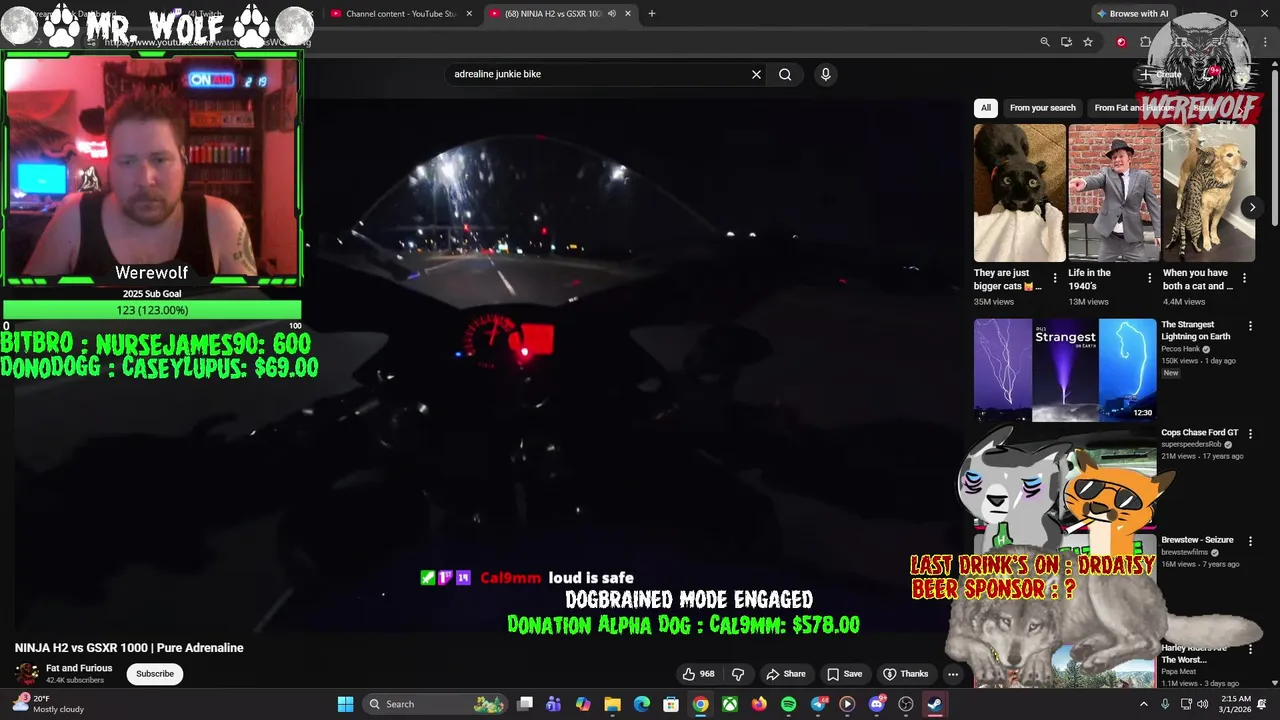This screenshot has height=720, width=1280.
Task: Clear the YouTube search box text
Action: pyautogui.click(x=756, y=74)
